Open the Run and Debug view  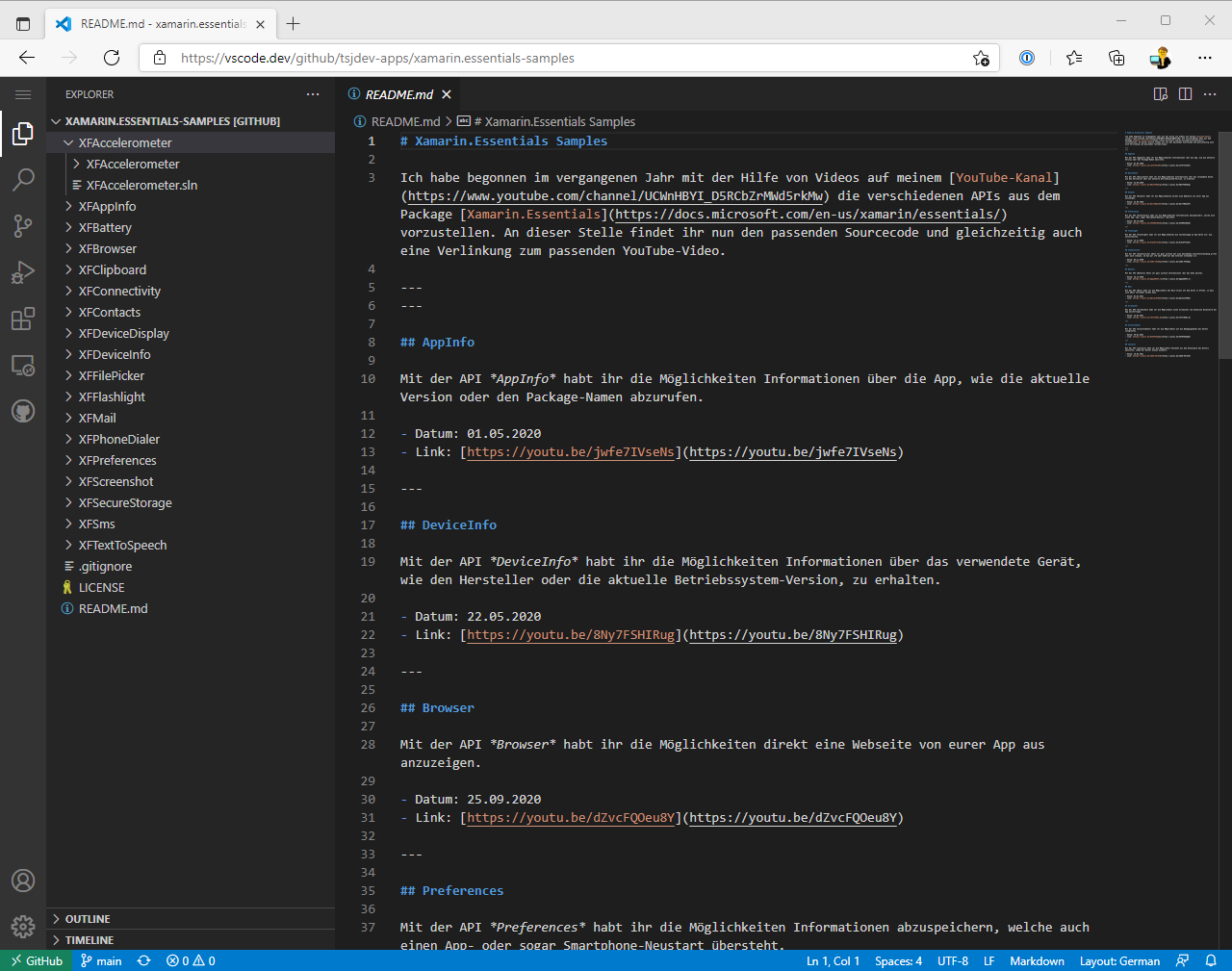[x=23, y=272]
